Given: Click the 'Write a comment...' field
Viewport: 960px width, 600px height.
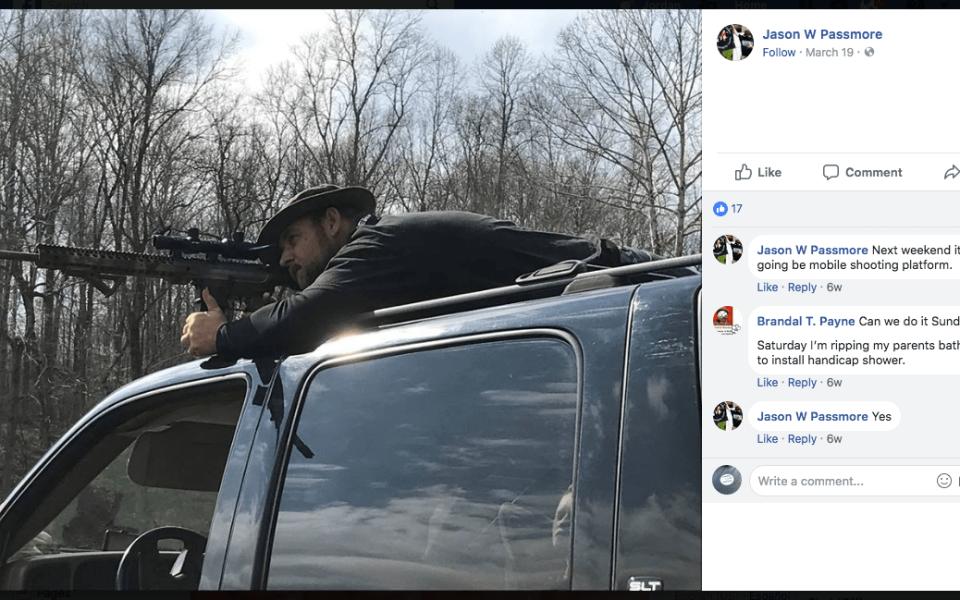Looking at the screenshot, I should click(840, 481).
